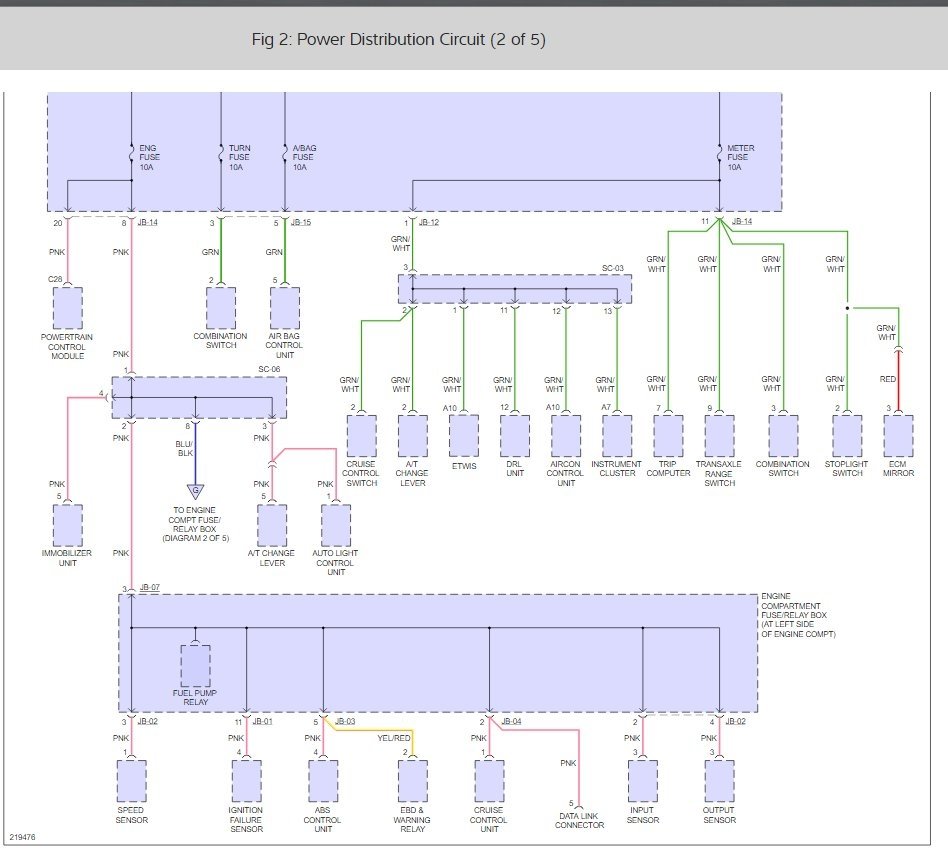This screenshot has width=948, height=852.
Task: Select the 'YEL/RED' wire color label
Action: [394, 738]
